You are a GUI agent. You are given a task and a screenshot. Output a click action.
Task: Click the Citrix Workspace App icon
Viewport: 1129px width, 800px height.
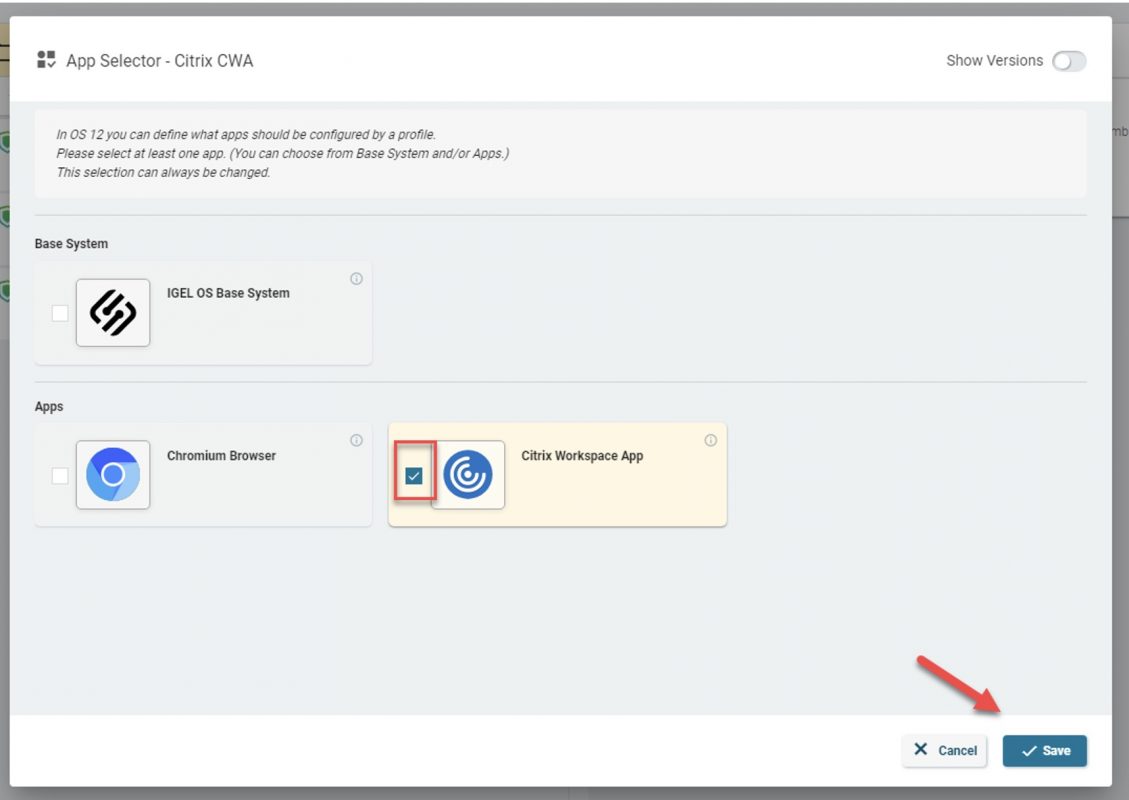[468, 475]
